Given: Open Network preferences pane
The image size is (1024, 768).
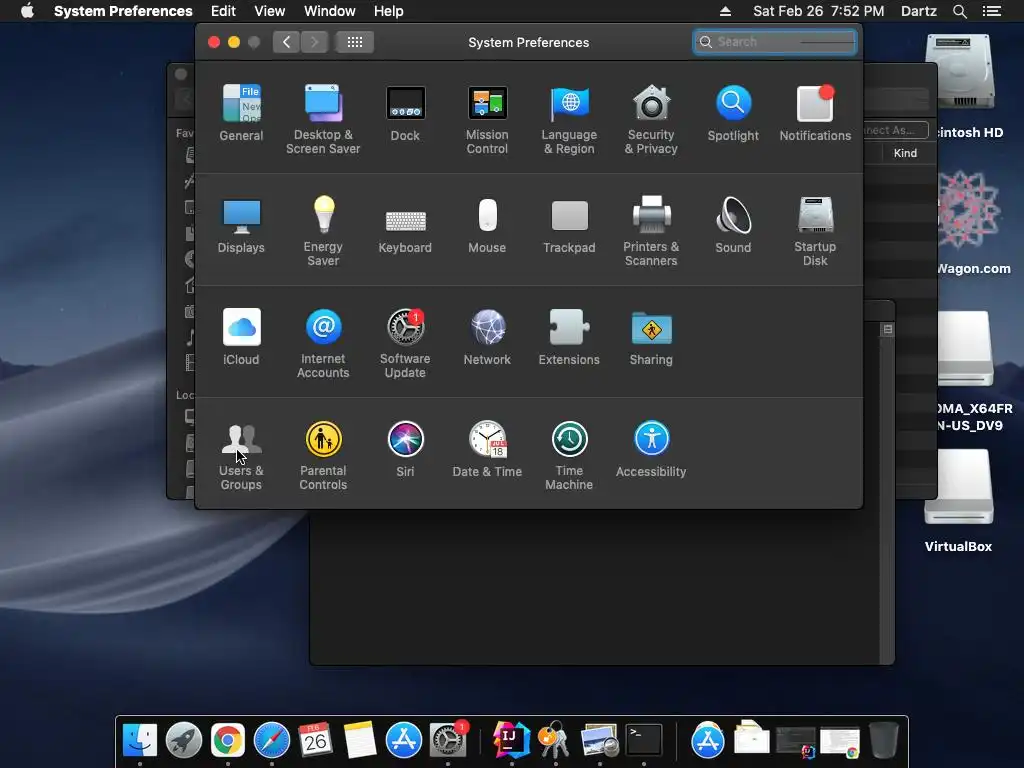Looking at the screenshot, I should tap(487, 337).
